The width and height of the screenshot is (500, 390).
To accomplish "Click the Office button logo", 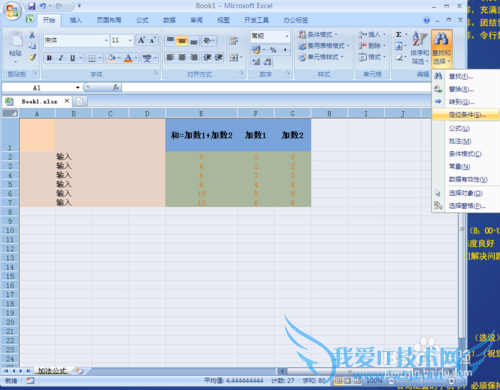I will coord(12,11).
